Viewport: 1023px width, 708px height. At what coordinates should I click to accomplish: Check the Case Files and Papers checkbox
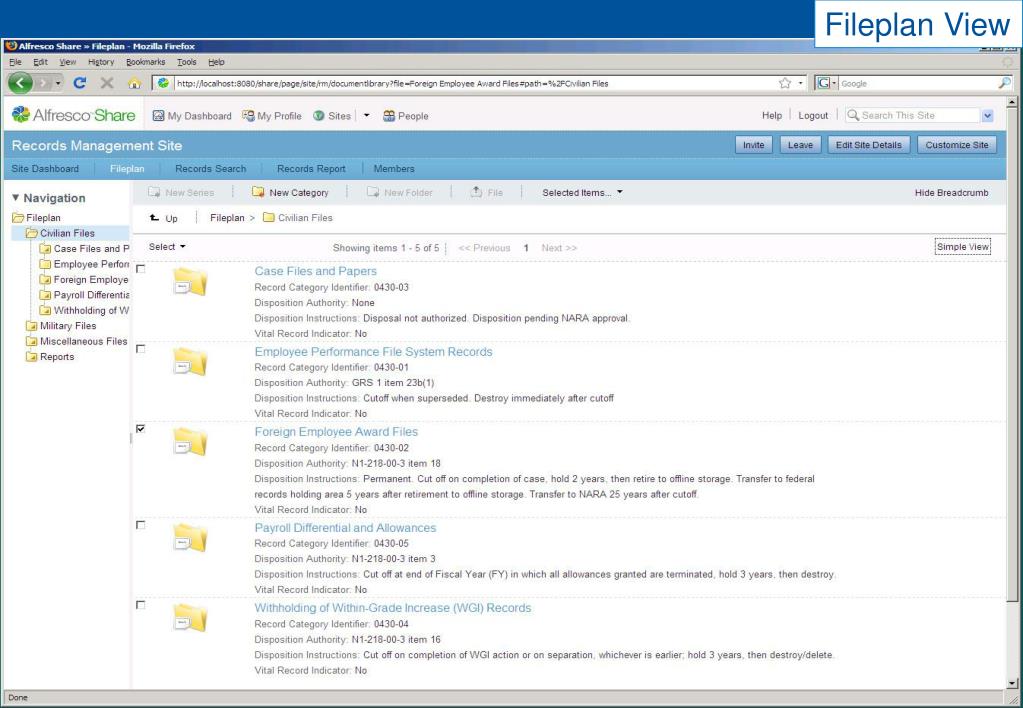[x=140, y=269]
